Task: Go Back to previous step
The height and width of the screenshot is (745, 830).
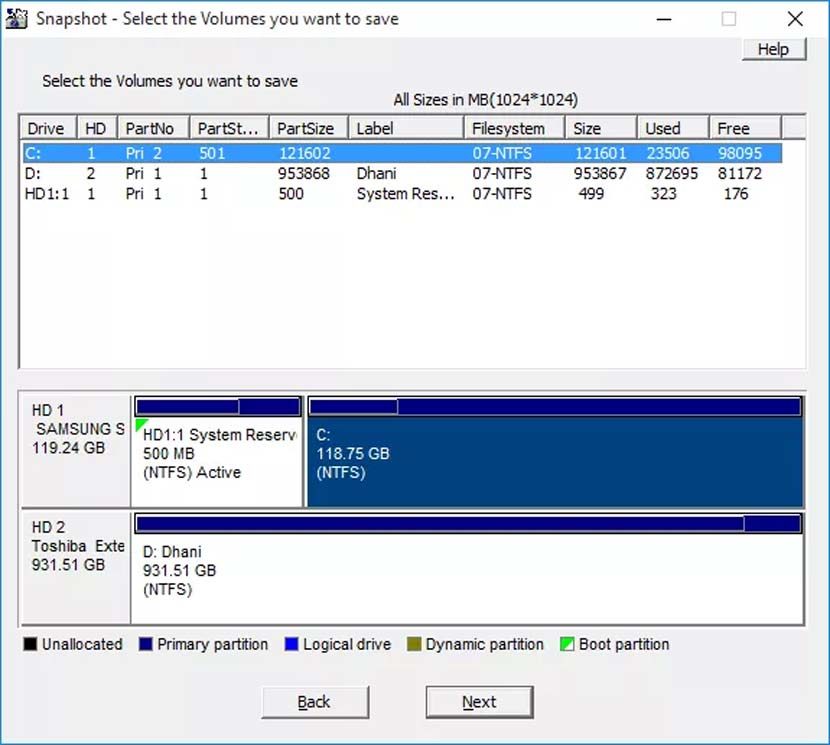Action: click(315, 702)
